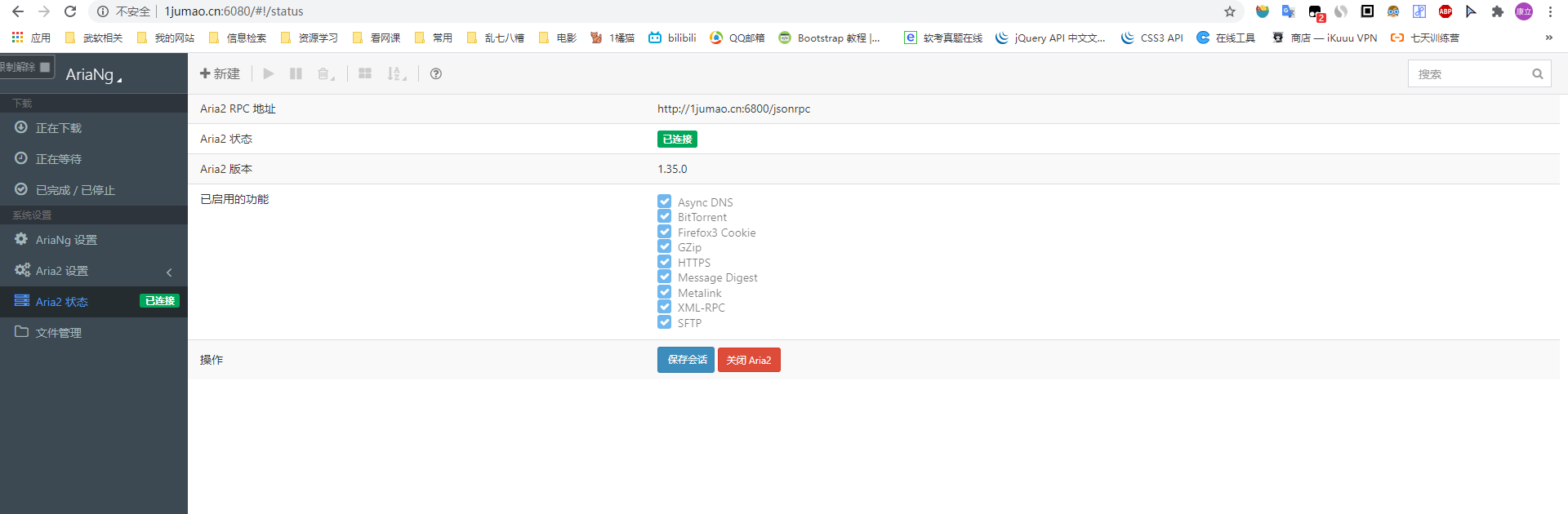
Task: Click the browser forward arrow
Action: coord(44,11)
